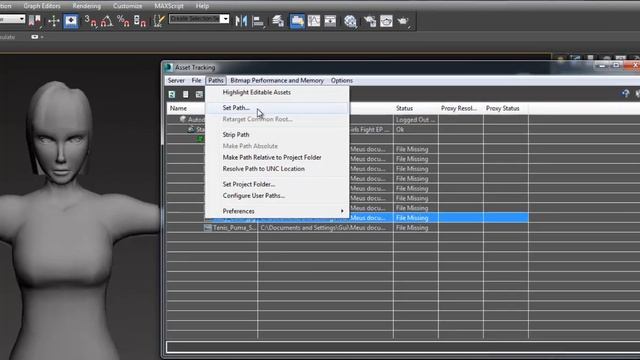Image resolution: width=640 pixels, height=360 pixels.
Task: Toggle the Spinner Snap tool
Action: click(x=140, y=21)
